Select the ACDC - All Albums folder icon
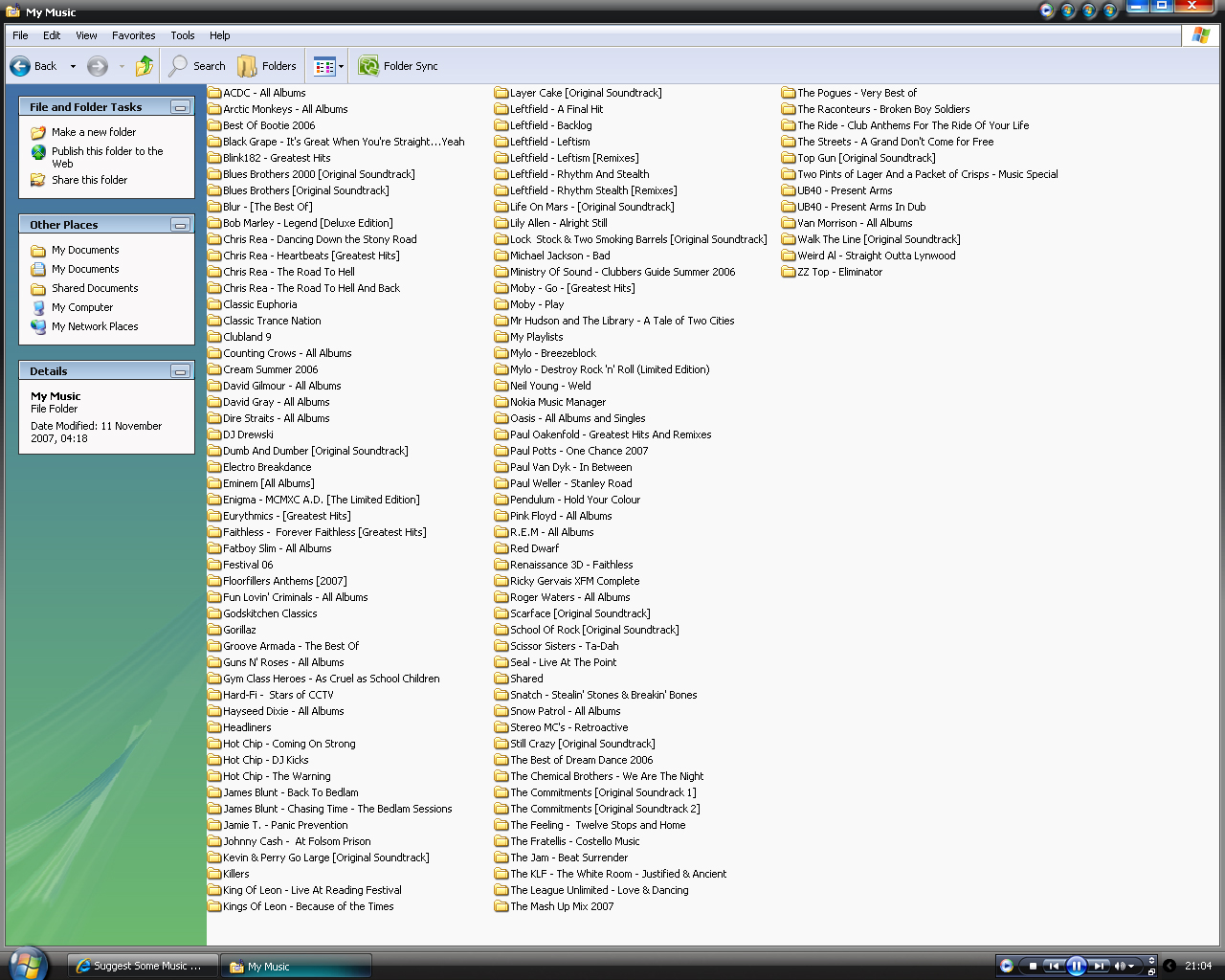The height and width of the screenshot is (980, 1225). [x=214, y=93]
